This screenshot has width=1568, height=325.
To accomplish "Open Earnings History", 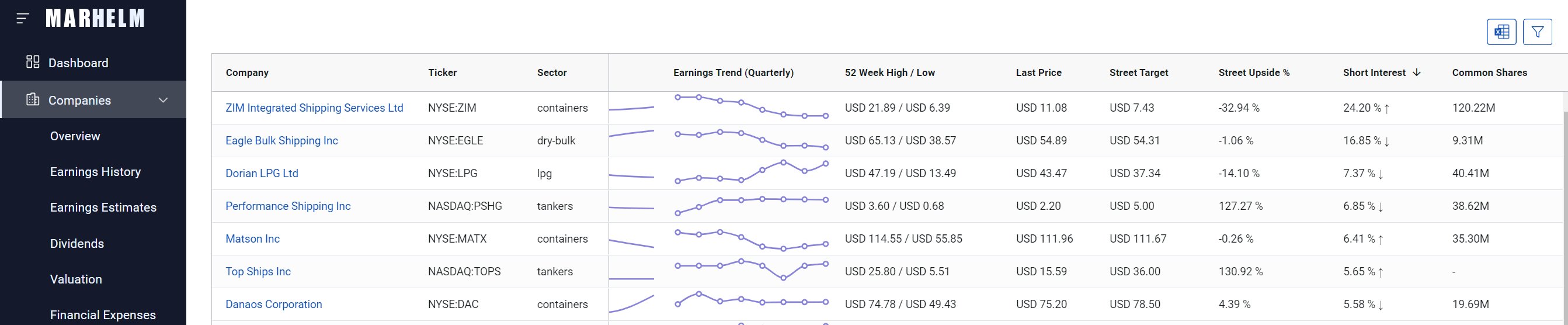I will tap(96, 172).
